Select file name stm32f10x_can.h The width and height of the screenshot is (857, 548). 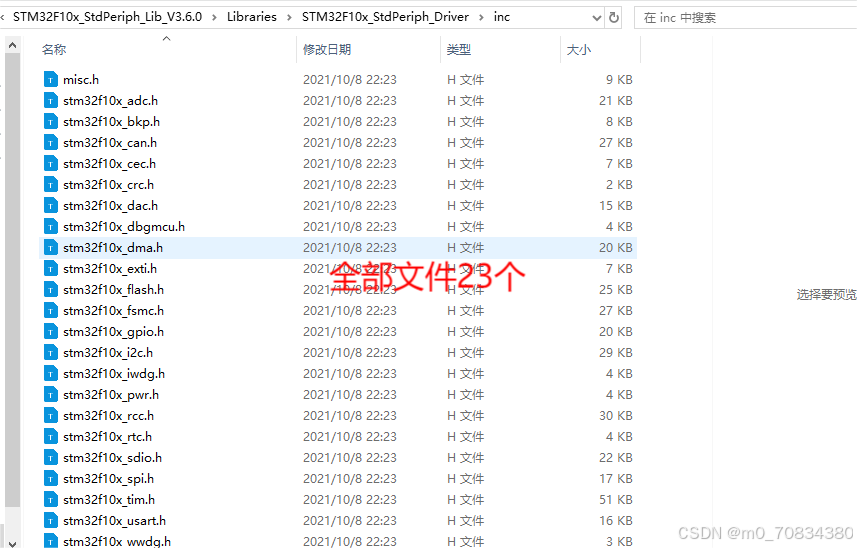click(x=110, y=143)
